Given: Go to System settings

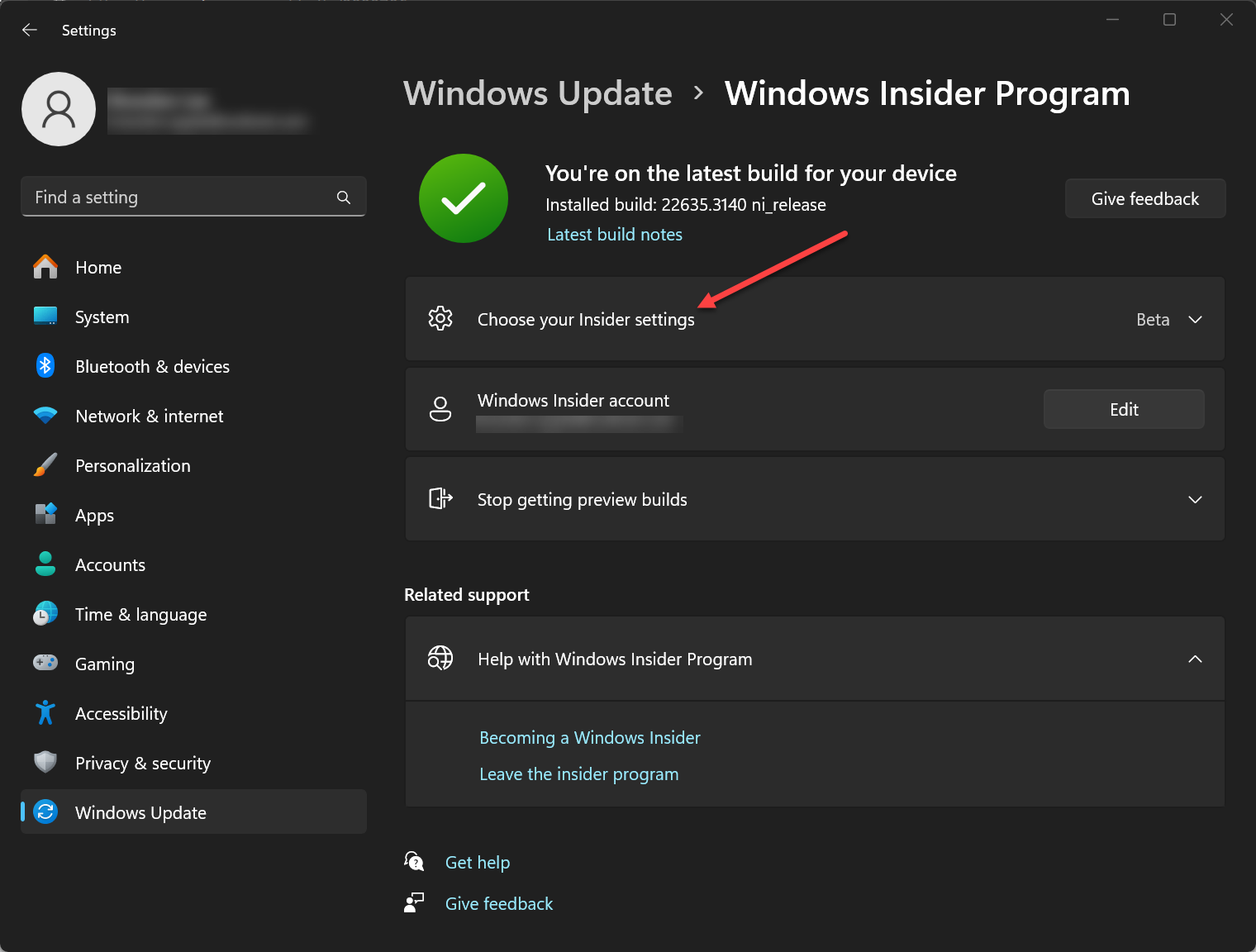Looking at the screenshot, I should [193, 317].
